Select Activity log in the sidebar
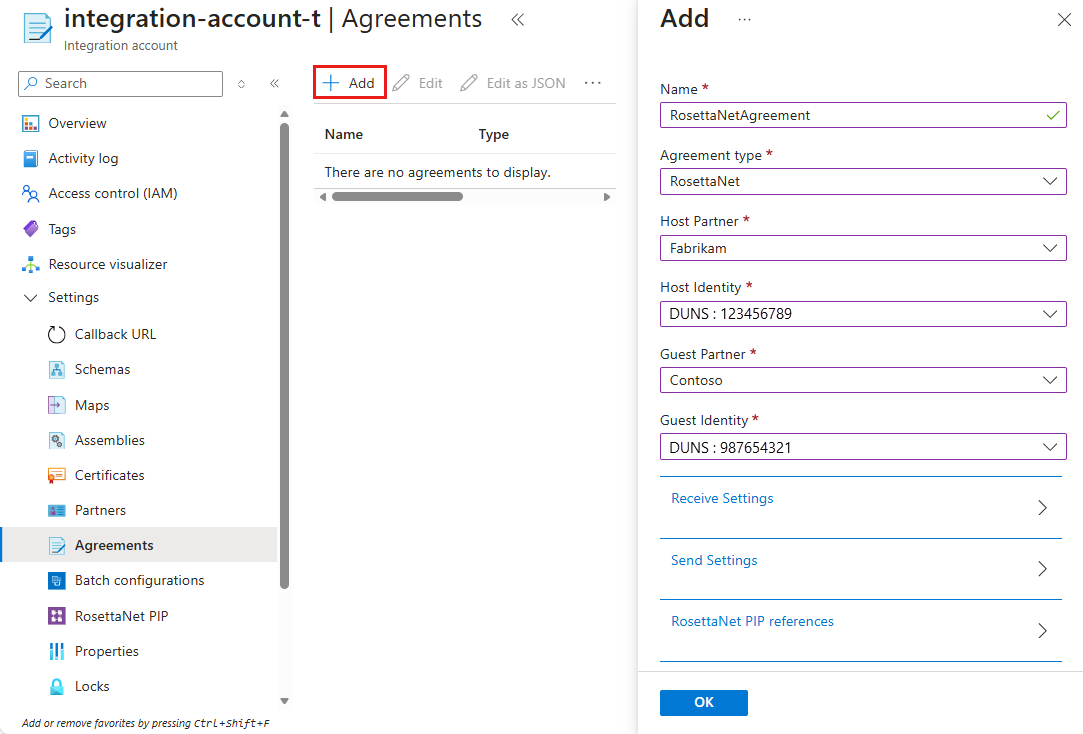 pyautogui.click(x=83, y=159)
